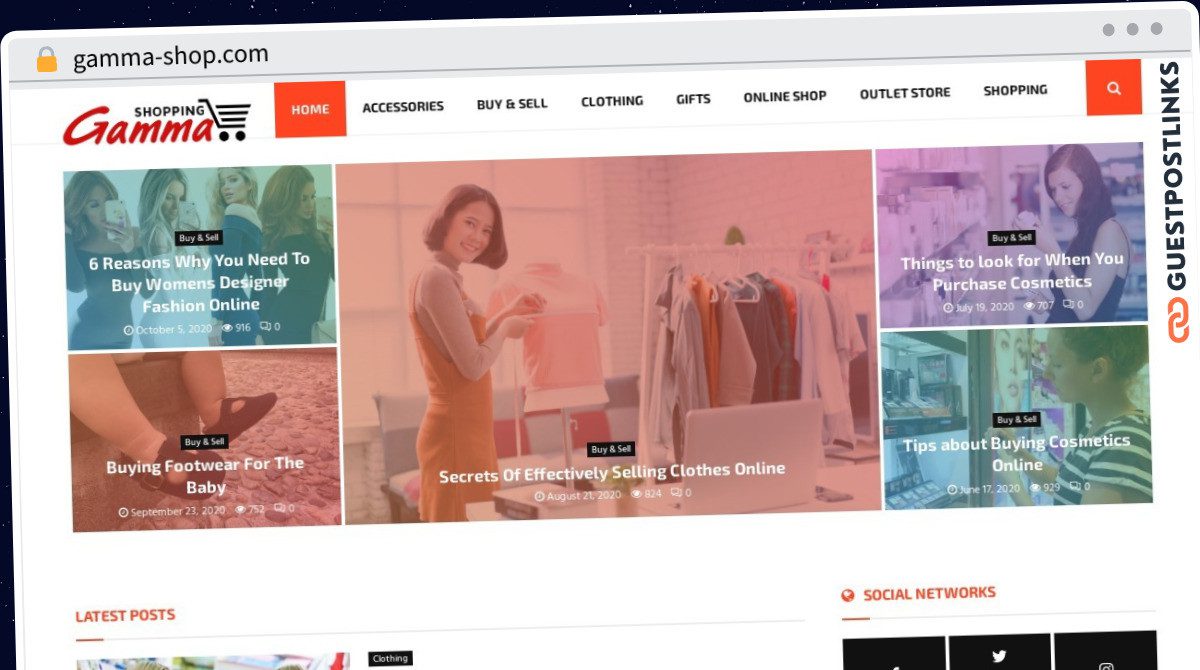Click the June 17, 2020 date
This screenshot has height=670, width=1200.
[x=984, y=489]
